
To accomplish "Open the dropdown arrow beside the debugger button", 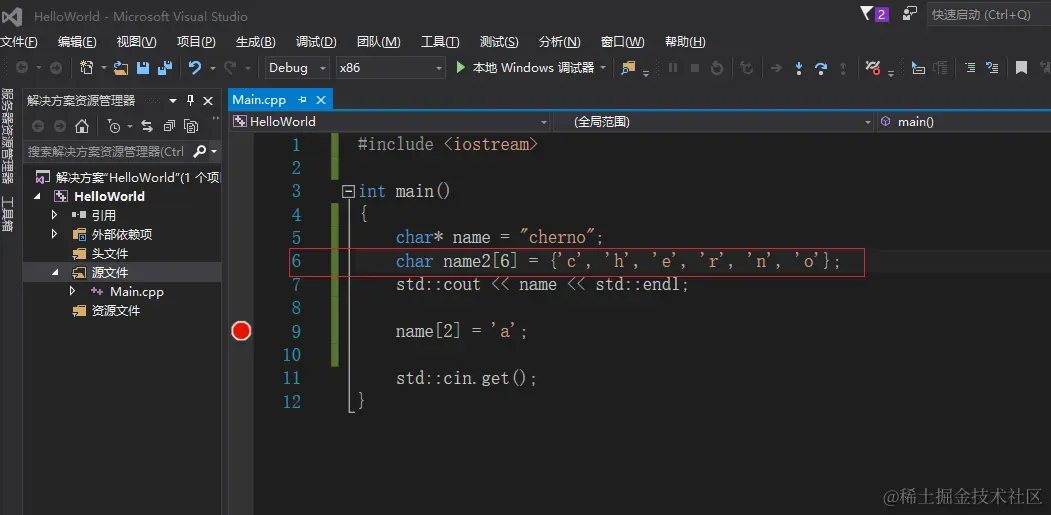I will (603, 68).
